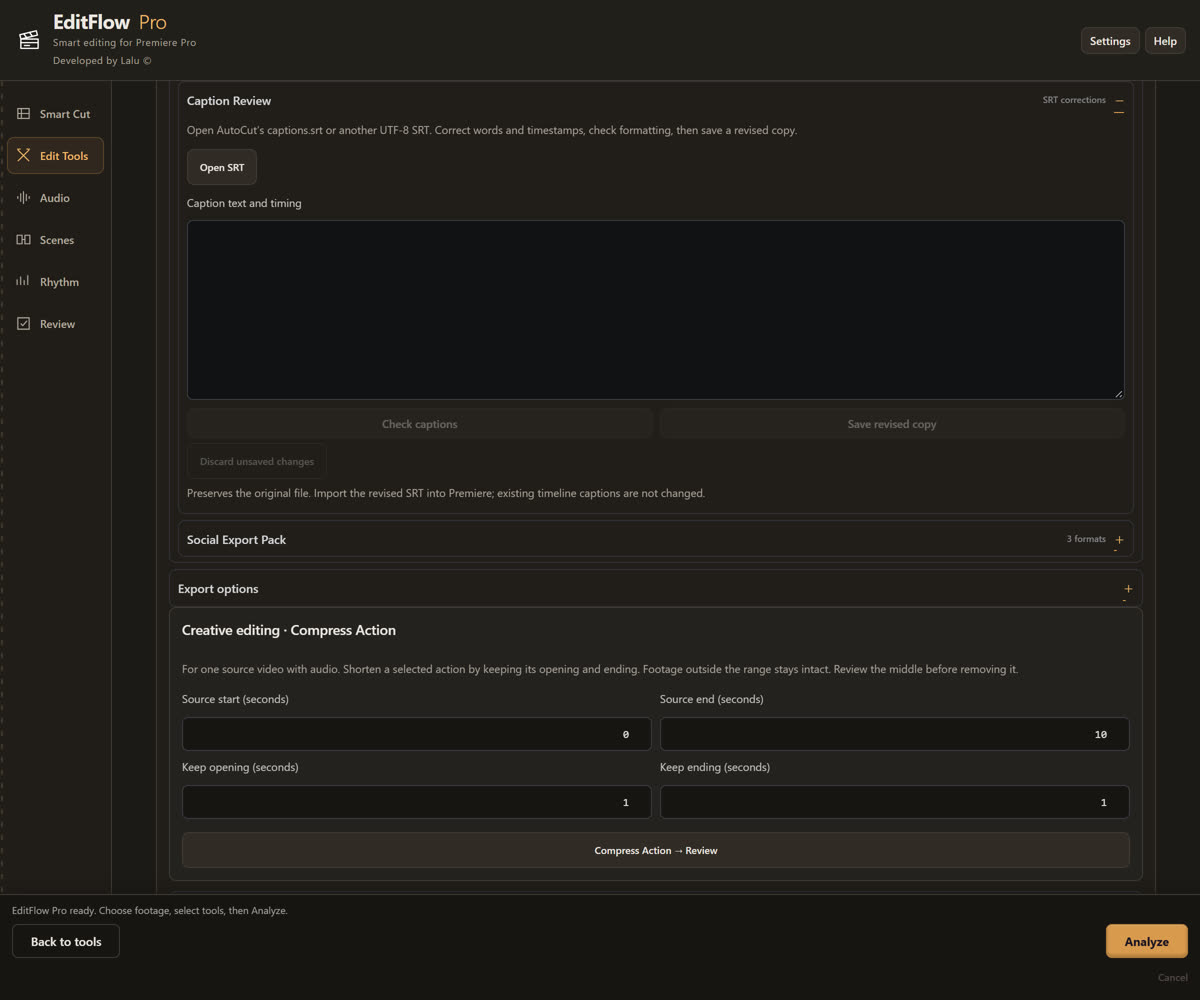The image size is (1200, 1000).
Task: Run Compress Action → Review
Action: 656,850
